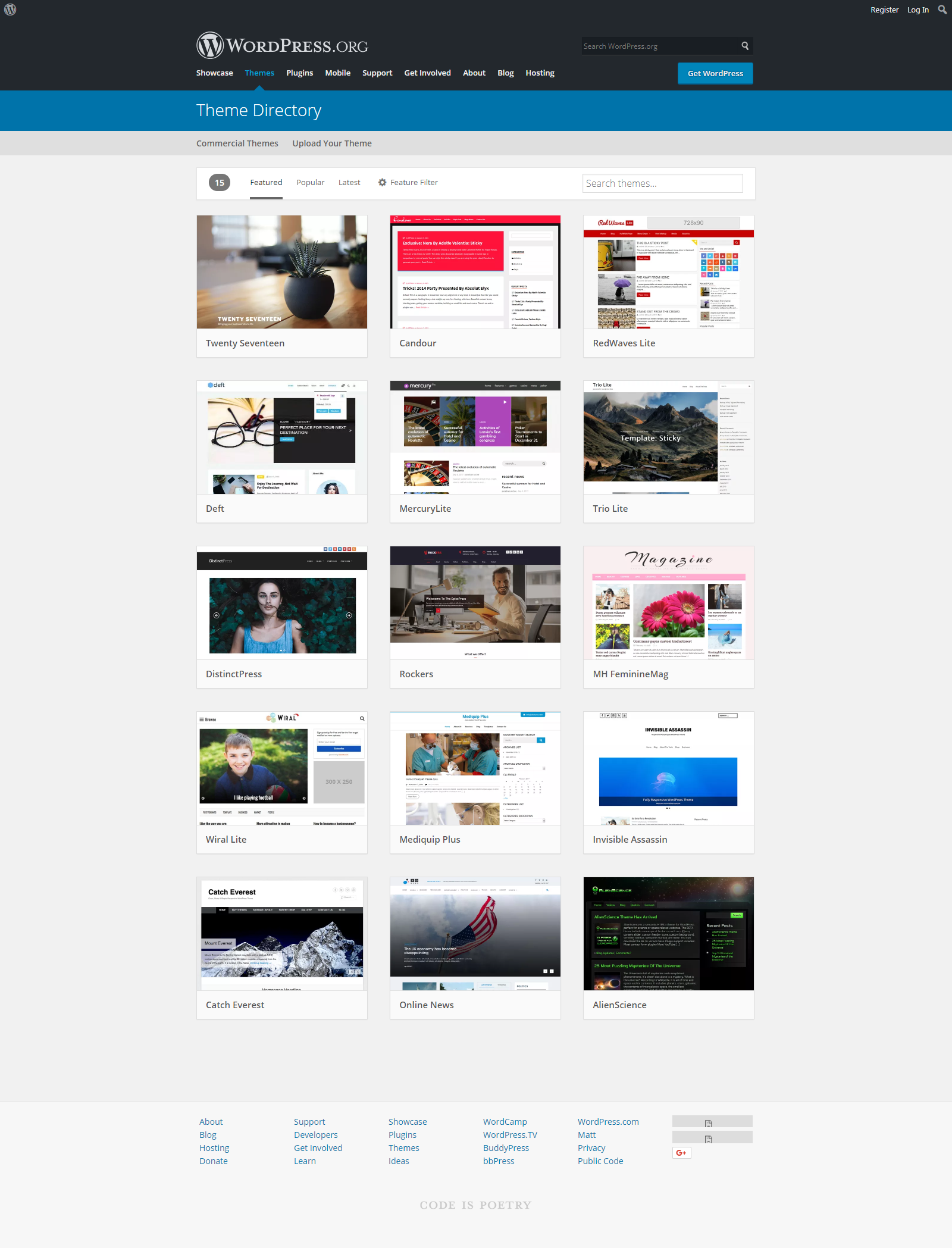The image size is (952, 1248).
Task: Open the Mediquip Plus theme thumbnail
Action: tap(475, 768)
